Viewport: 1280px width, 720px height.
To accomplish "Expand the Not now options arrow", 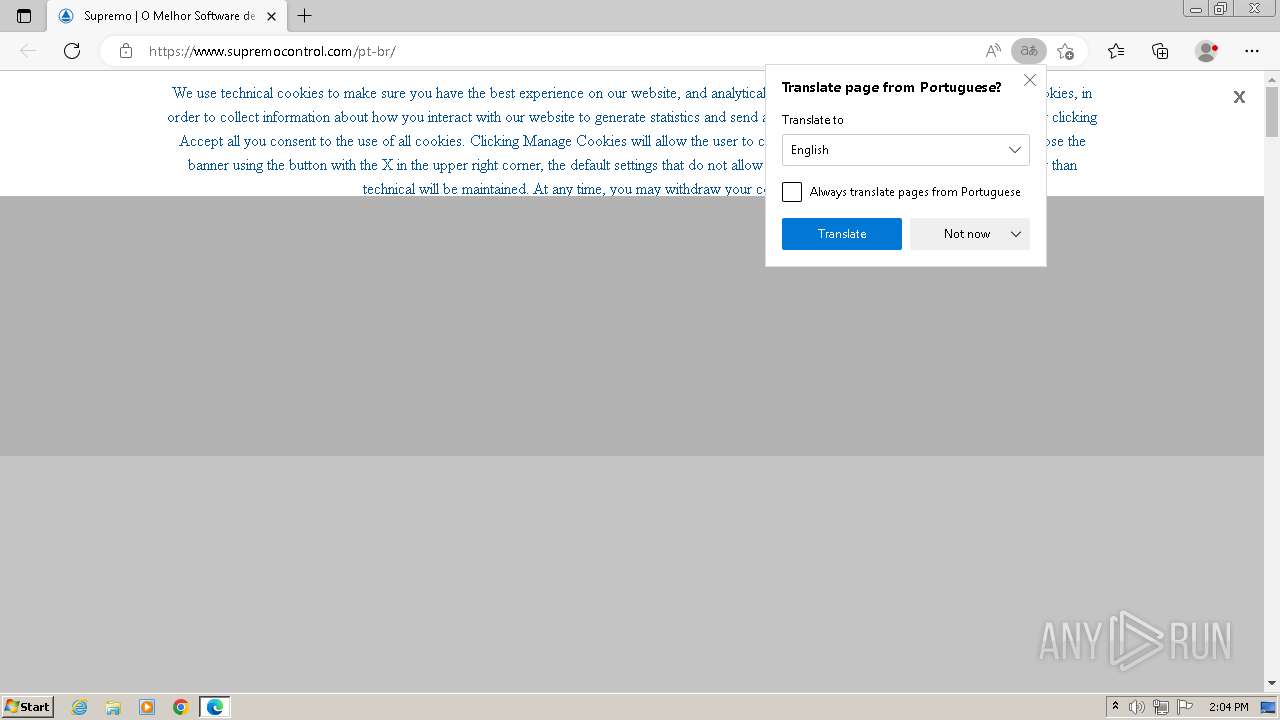I will pos(1016,234).
